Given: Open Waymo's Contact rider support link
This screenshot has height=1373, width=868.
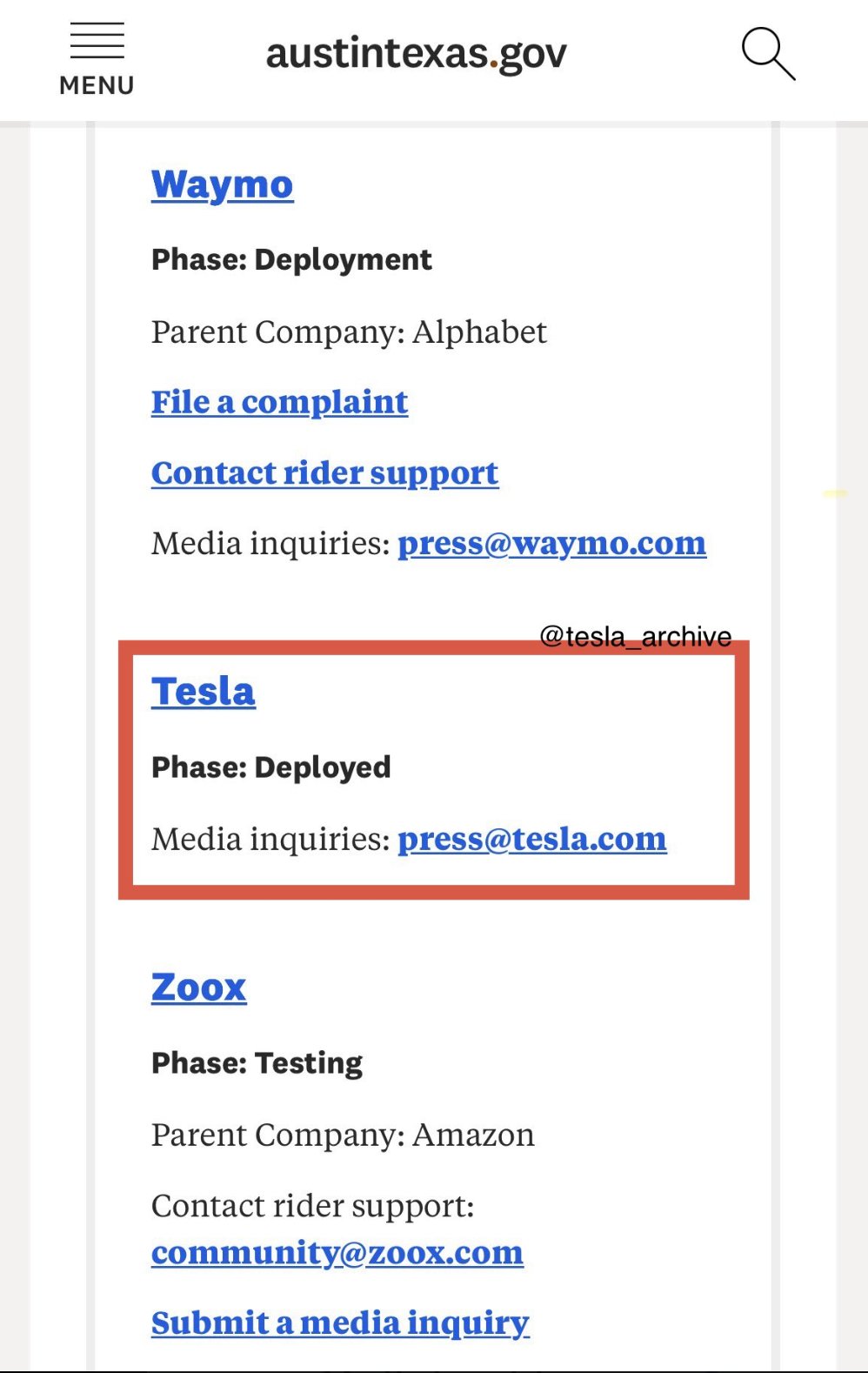Looking at the screenshot, I should pyautogui.click(x=324, y=472).
